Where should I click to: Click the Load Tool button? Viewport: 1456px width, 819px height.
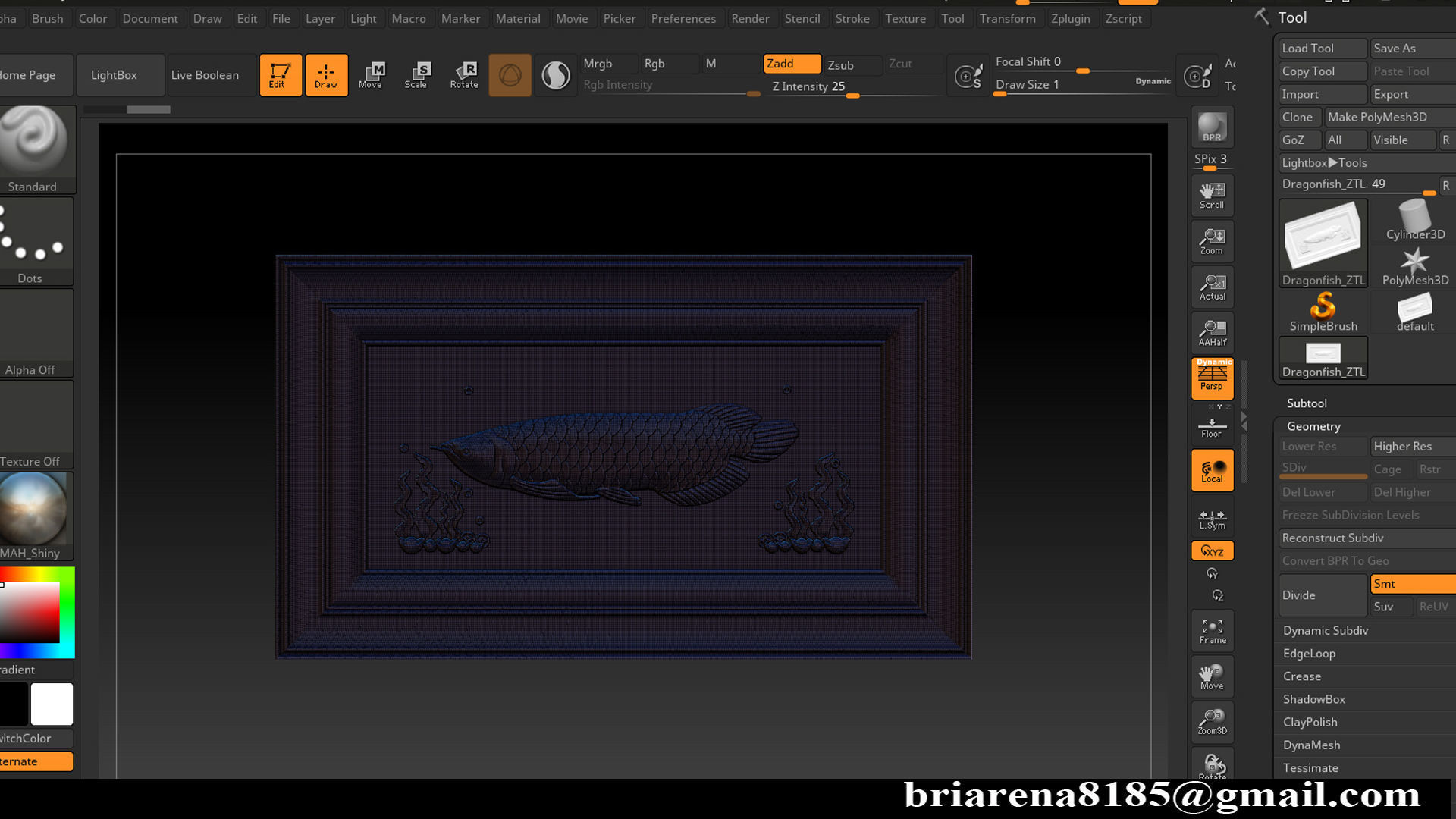click(x=1322, y=48)
